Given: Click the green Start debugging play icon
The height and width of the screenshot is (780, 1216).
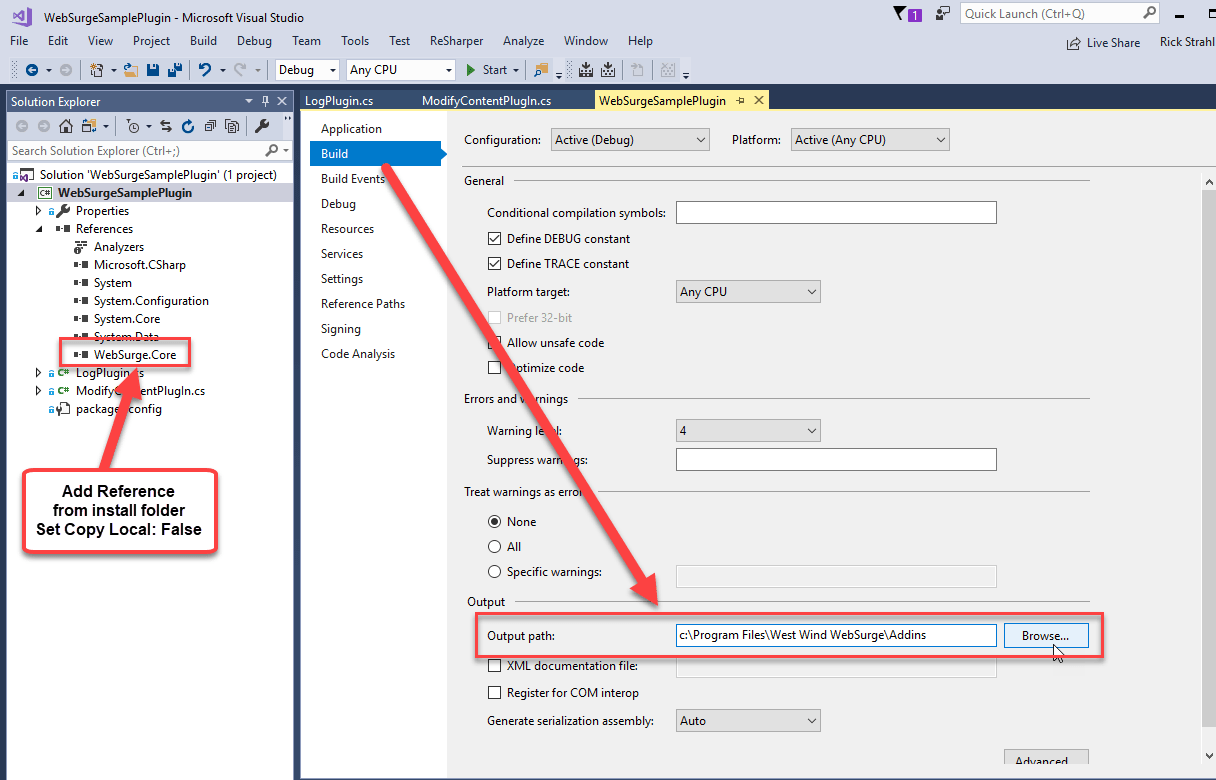Looking at the screenshot, I should click(x=471, y=70).
